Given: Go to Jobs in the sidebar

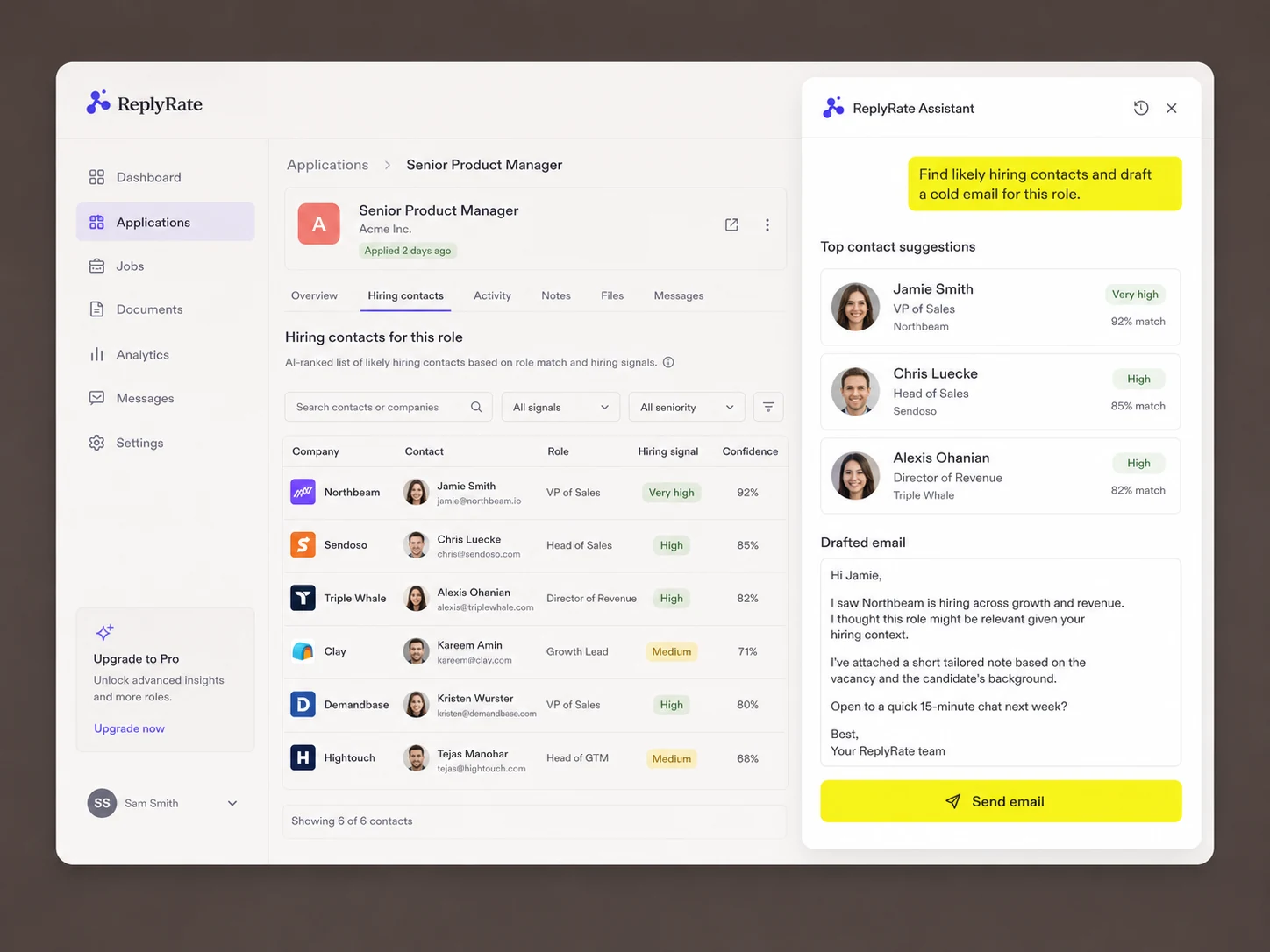Looking at the screenshot, I should click(165, 266).
